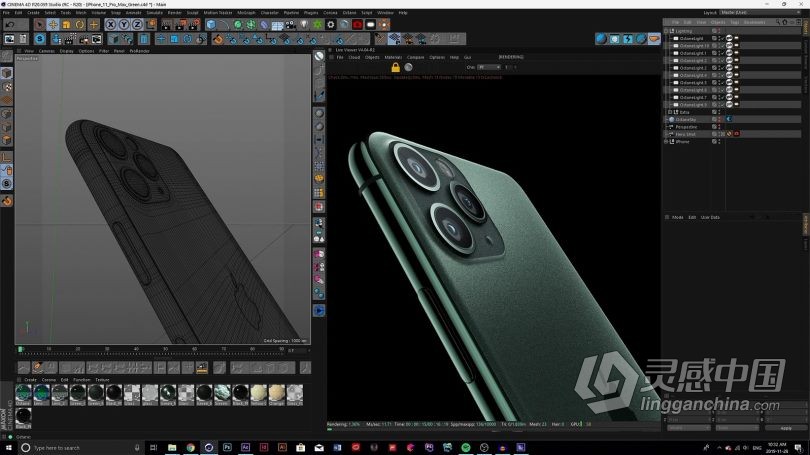The height and width of the screenshot is (455, 810).
Task: Toggle visibility dots of iPhone object
Action: (719, 142)
